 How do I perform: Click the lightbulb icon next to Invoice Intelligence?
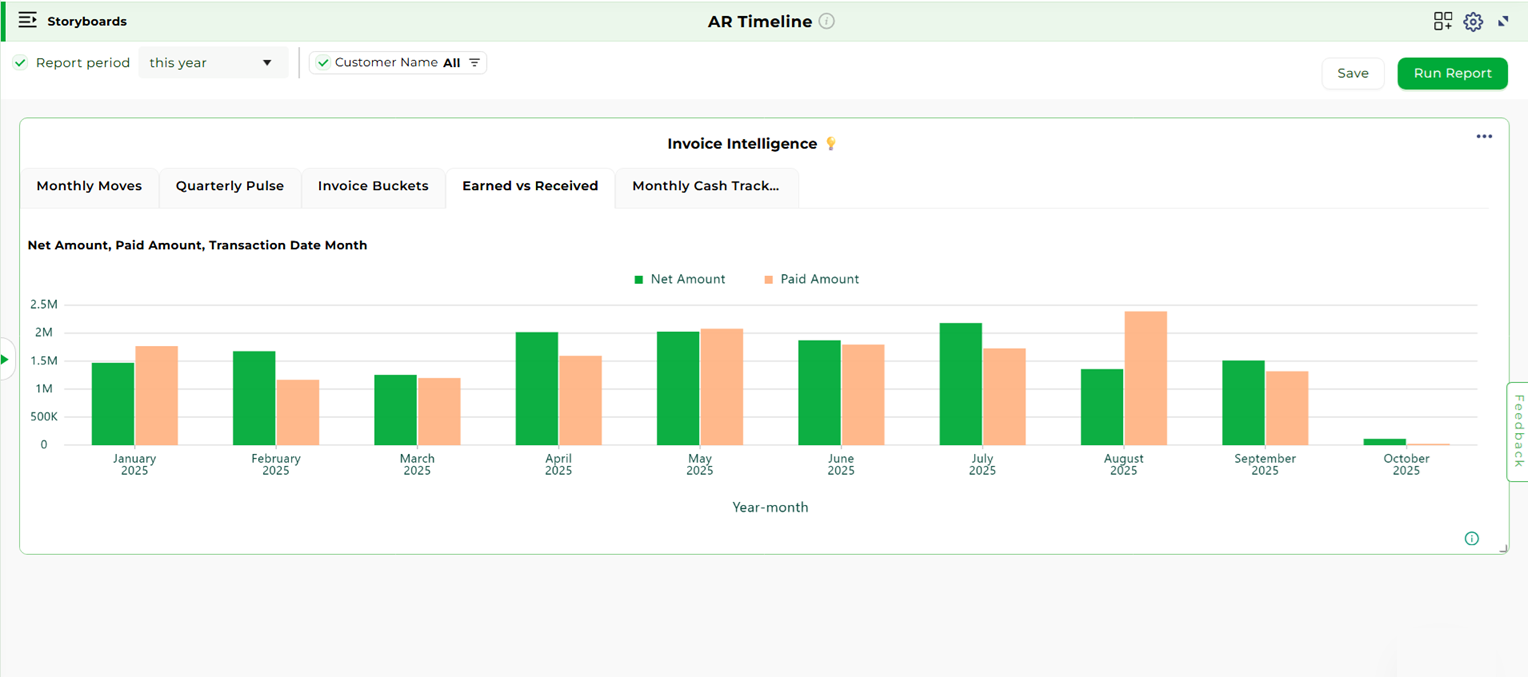(x=830, y=144)
